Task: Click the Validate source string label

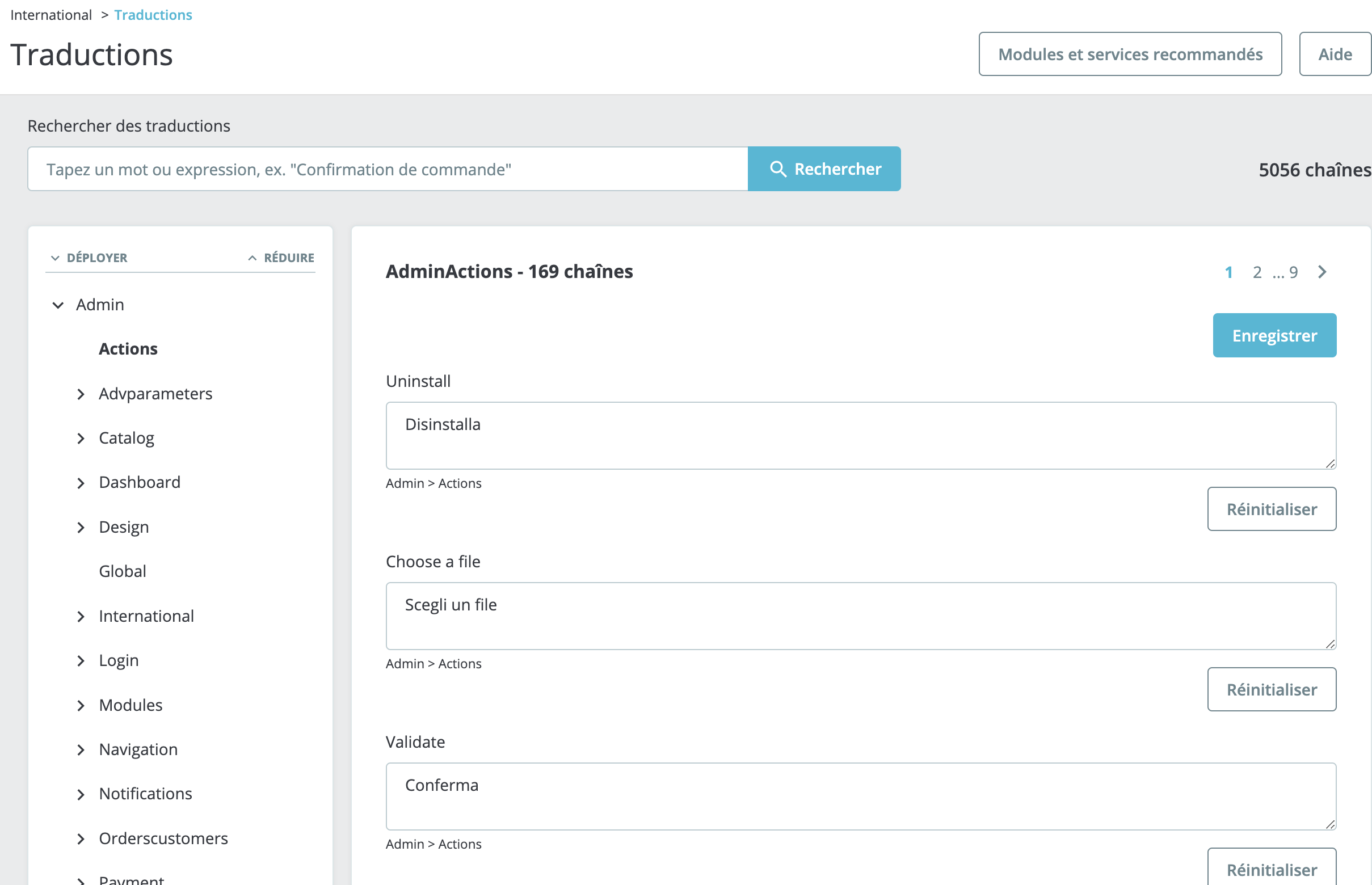Action: pos(415,742)
